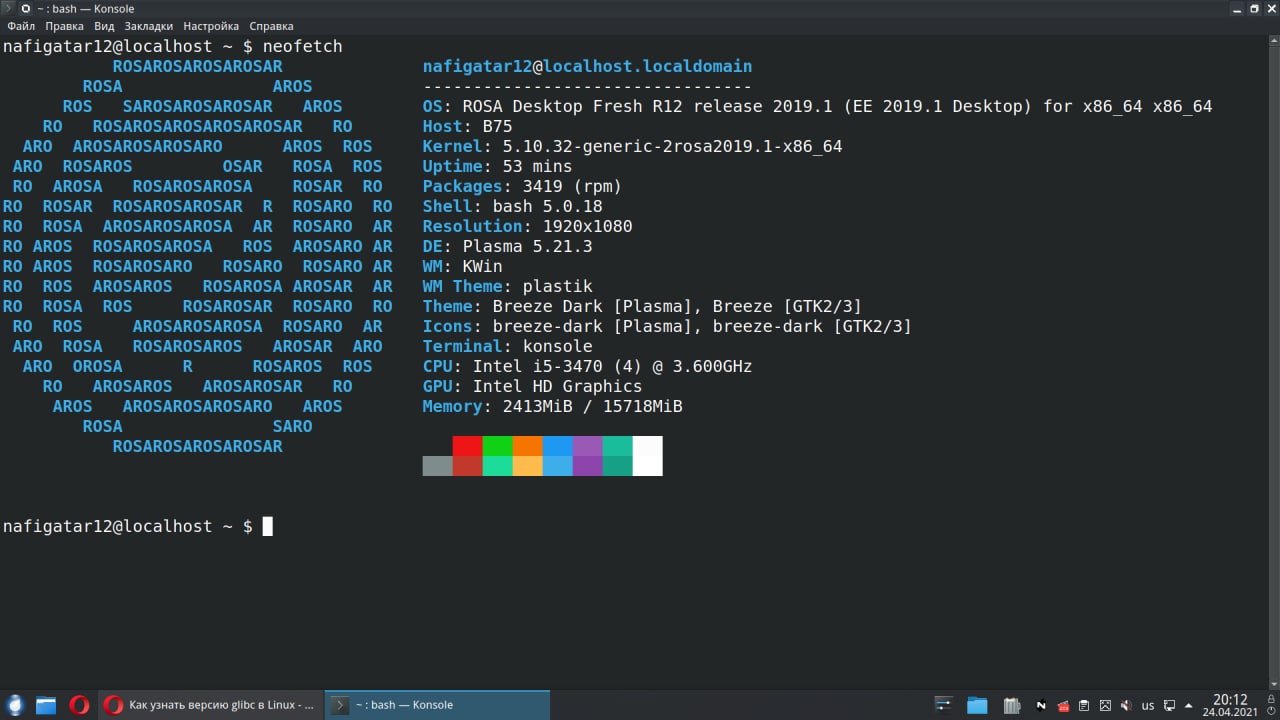Switch keyboard layout via us indicator
Image resolution: width=1280 pixels, height=720 pixels.
pyautogui.click(x=1148, y=705)
